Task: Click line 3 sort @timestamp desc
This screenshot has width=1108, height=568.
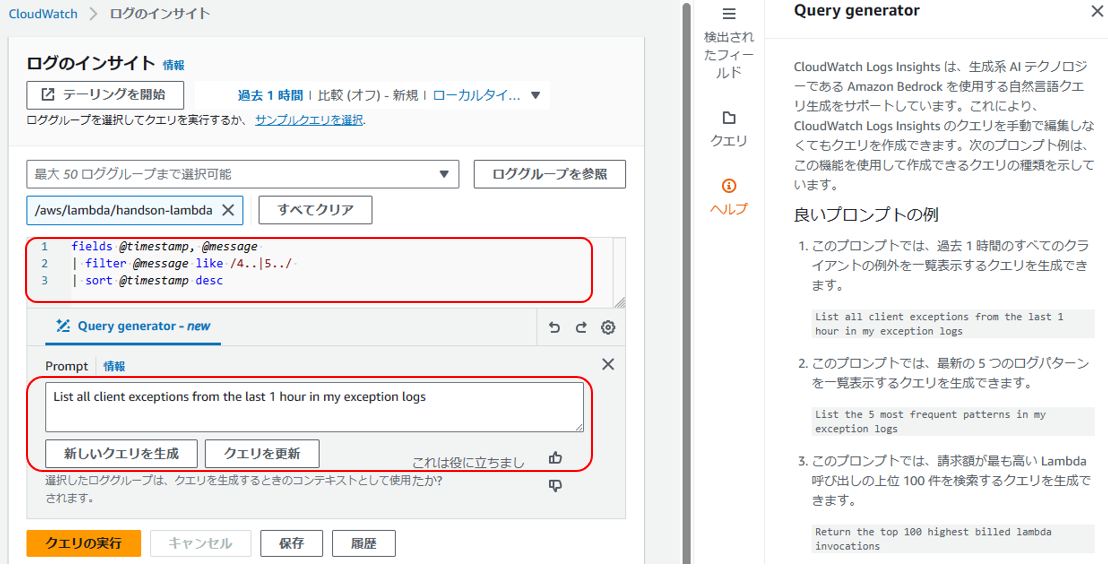Action: pos(147,280)
